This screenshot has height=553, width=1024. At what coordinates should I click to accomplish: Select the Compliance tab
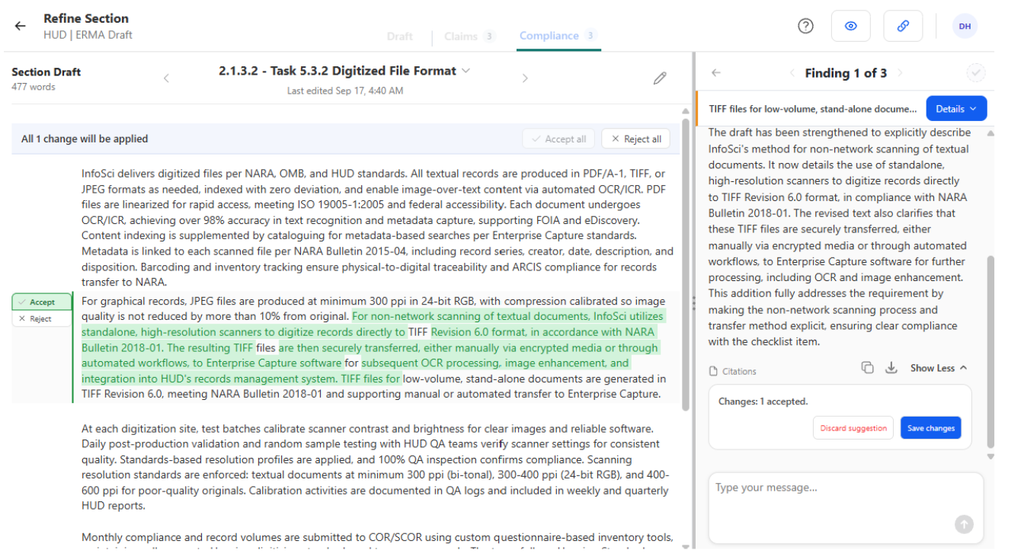[x=557, y=36]
